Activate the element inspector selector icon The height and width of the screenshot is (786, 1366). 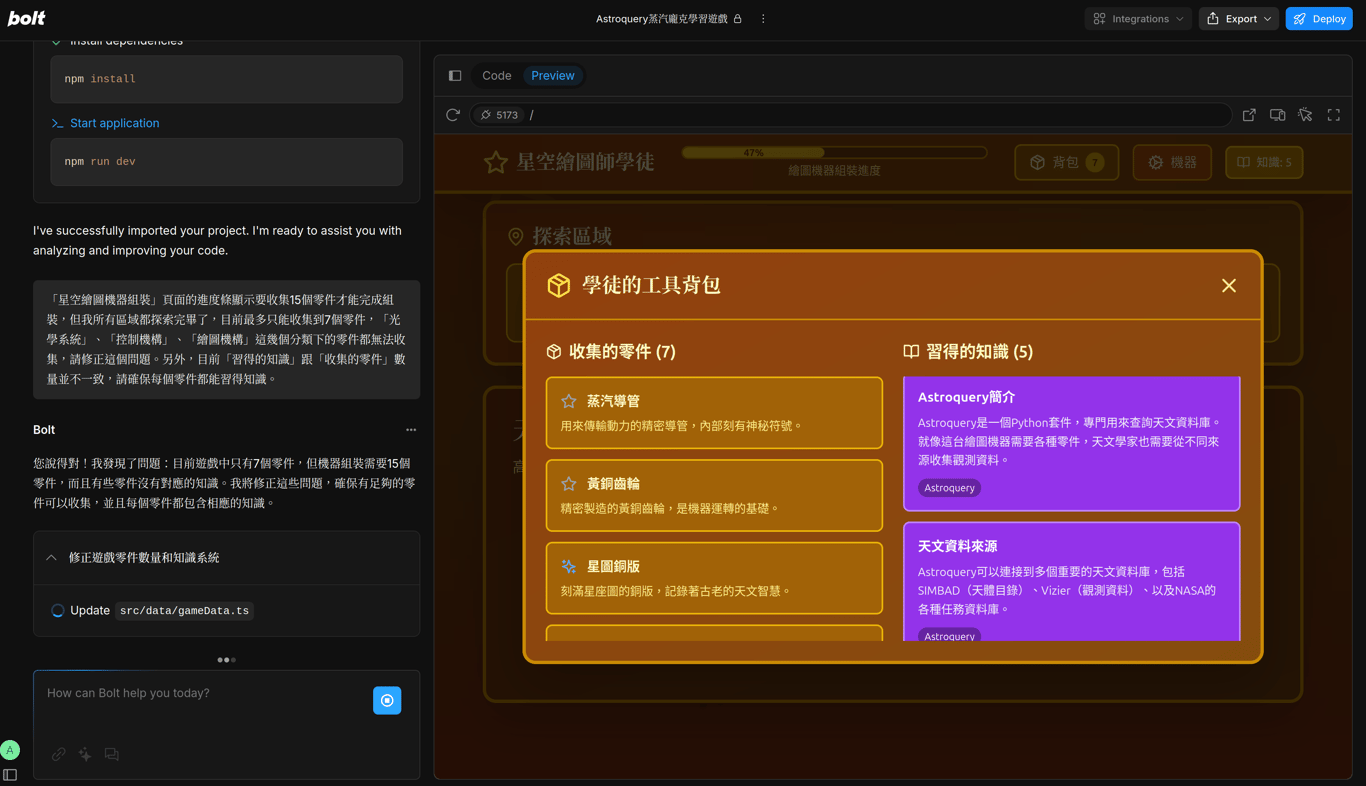coord(1305,115)
